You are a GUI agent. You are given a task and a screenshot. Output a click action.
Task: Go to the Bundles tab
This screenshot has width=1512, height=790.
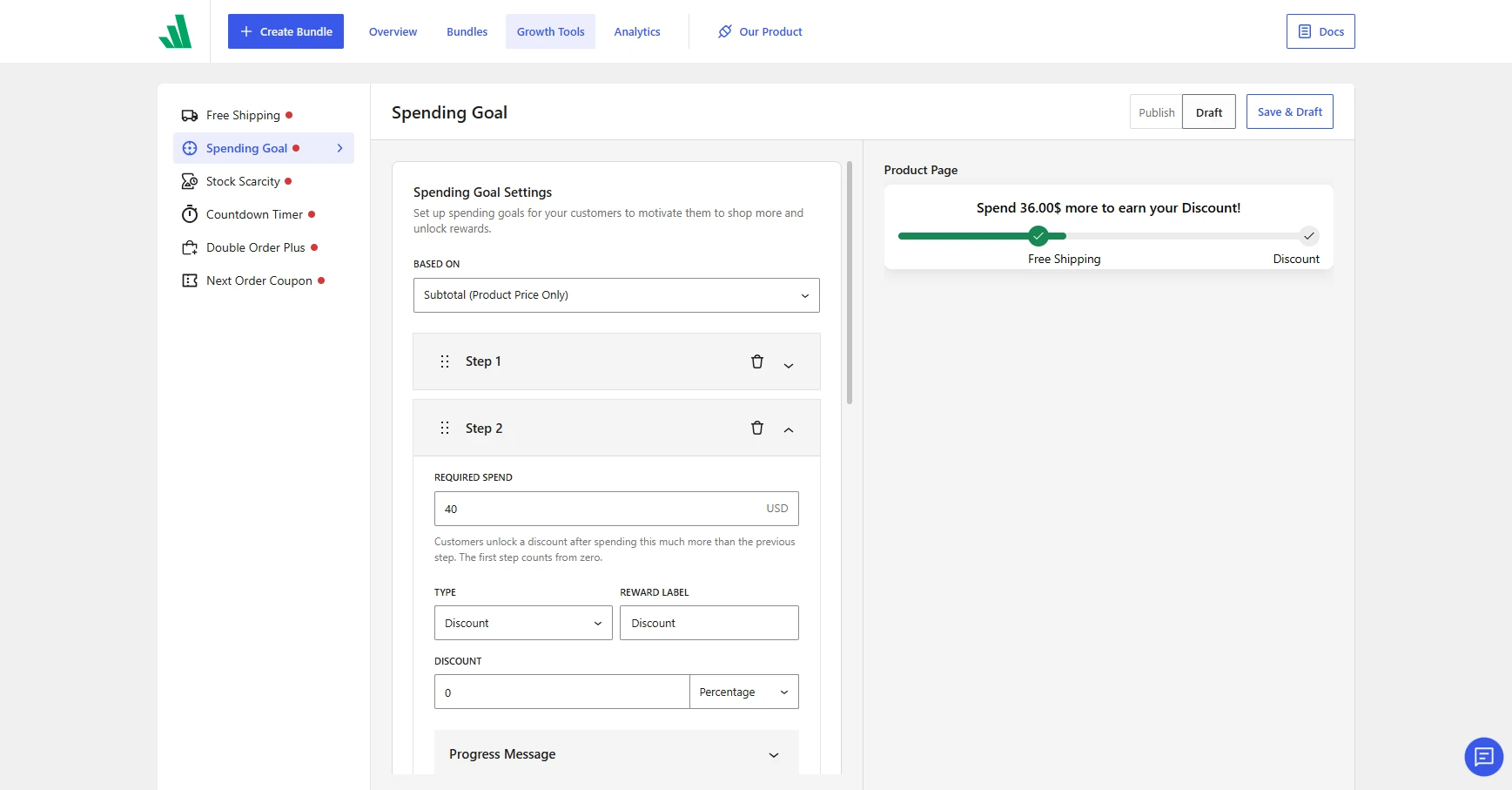click(467, 31)
